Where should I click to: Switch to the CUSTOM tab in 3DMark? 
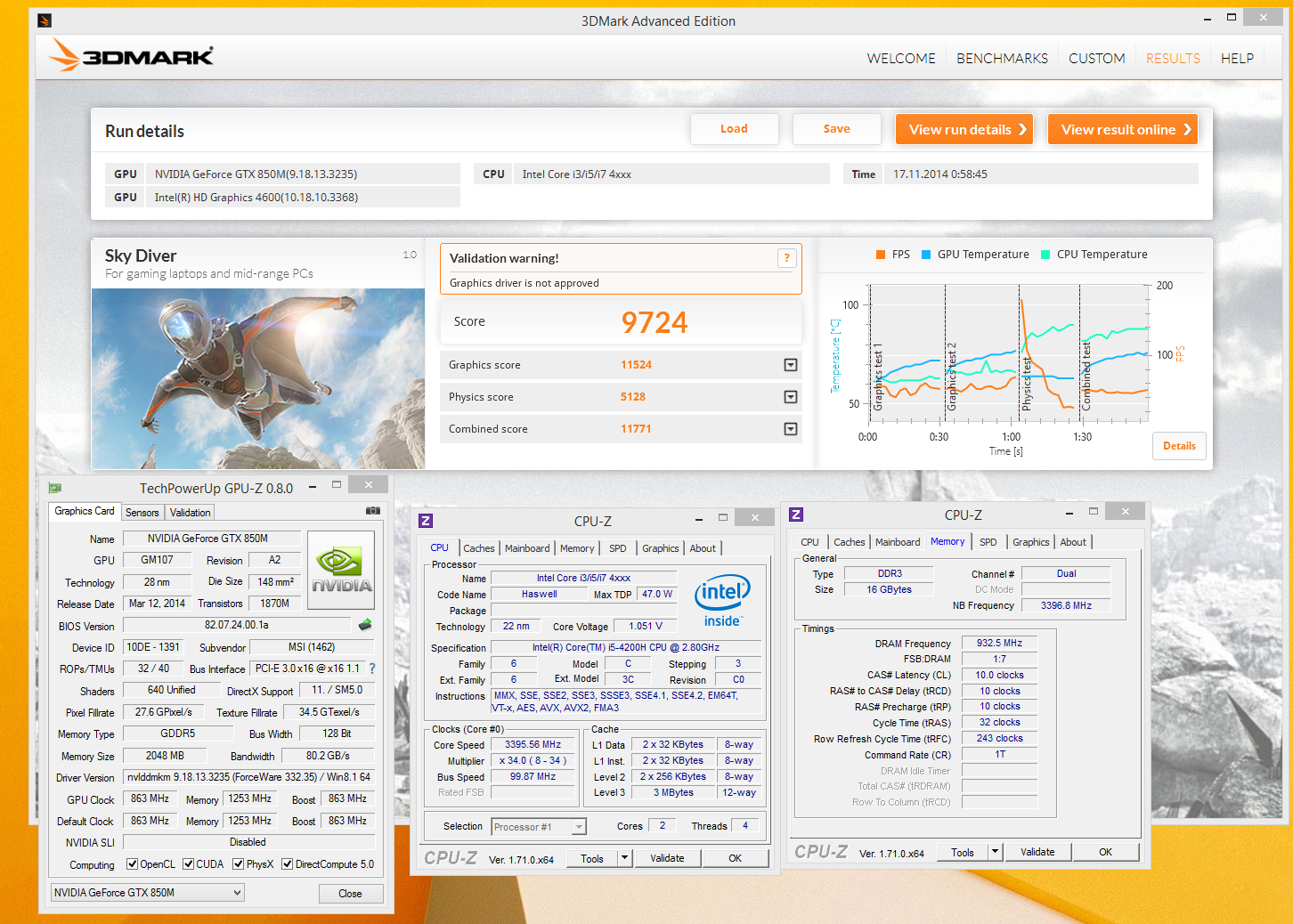tap(1096, 59)
